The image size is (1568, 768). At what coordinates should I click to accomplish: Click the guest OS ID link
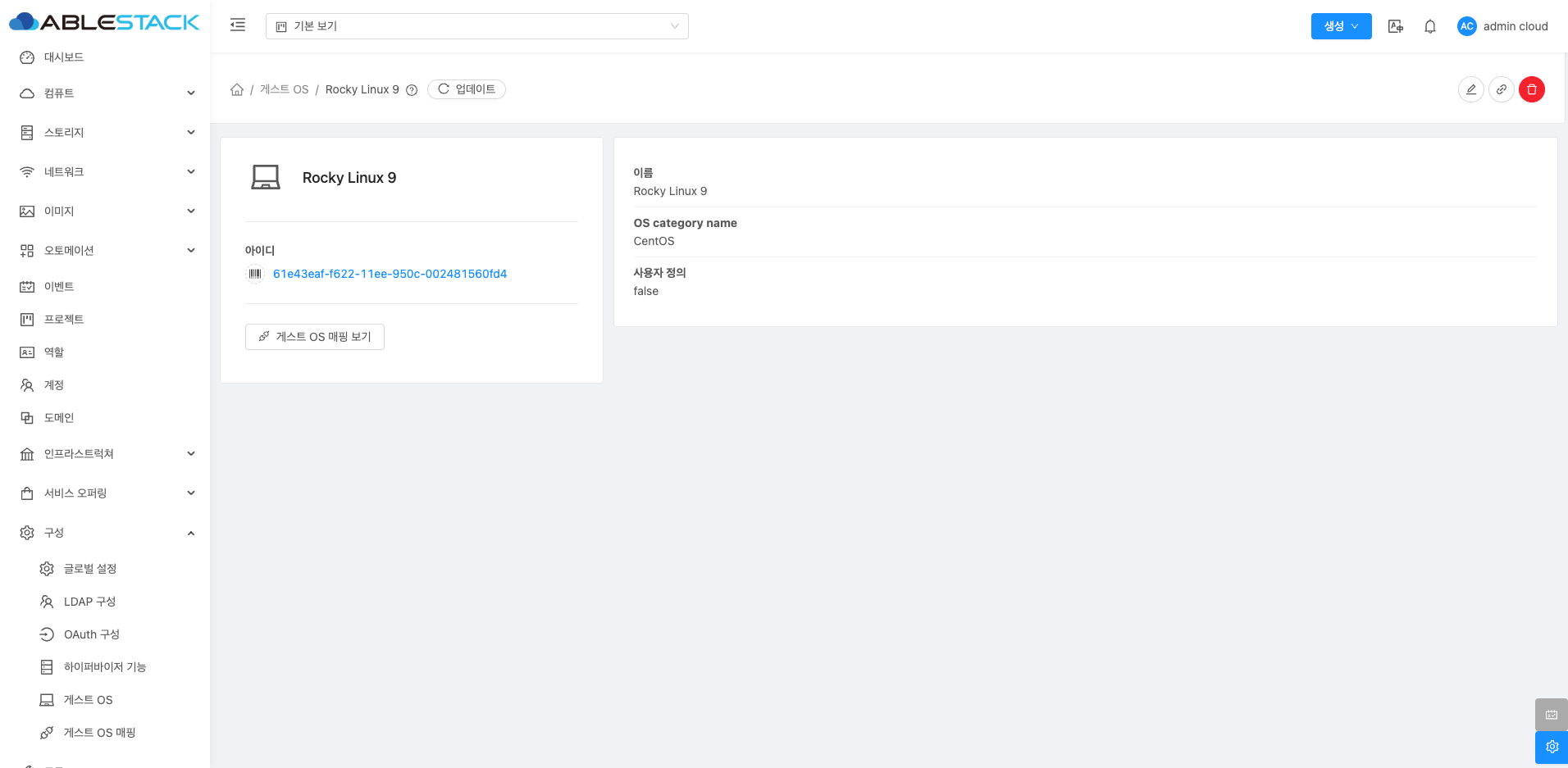click(390, 274)
